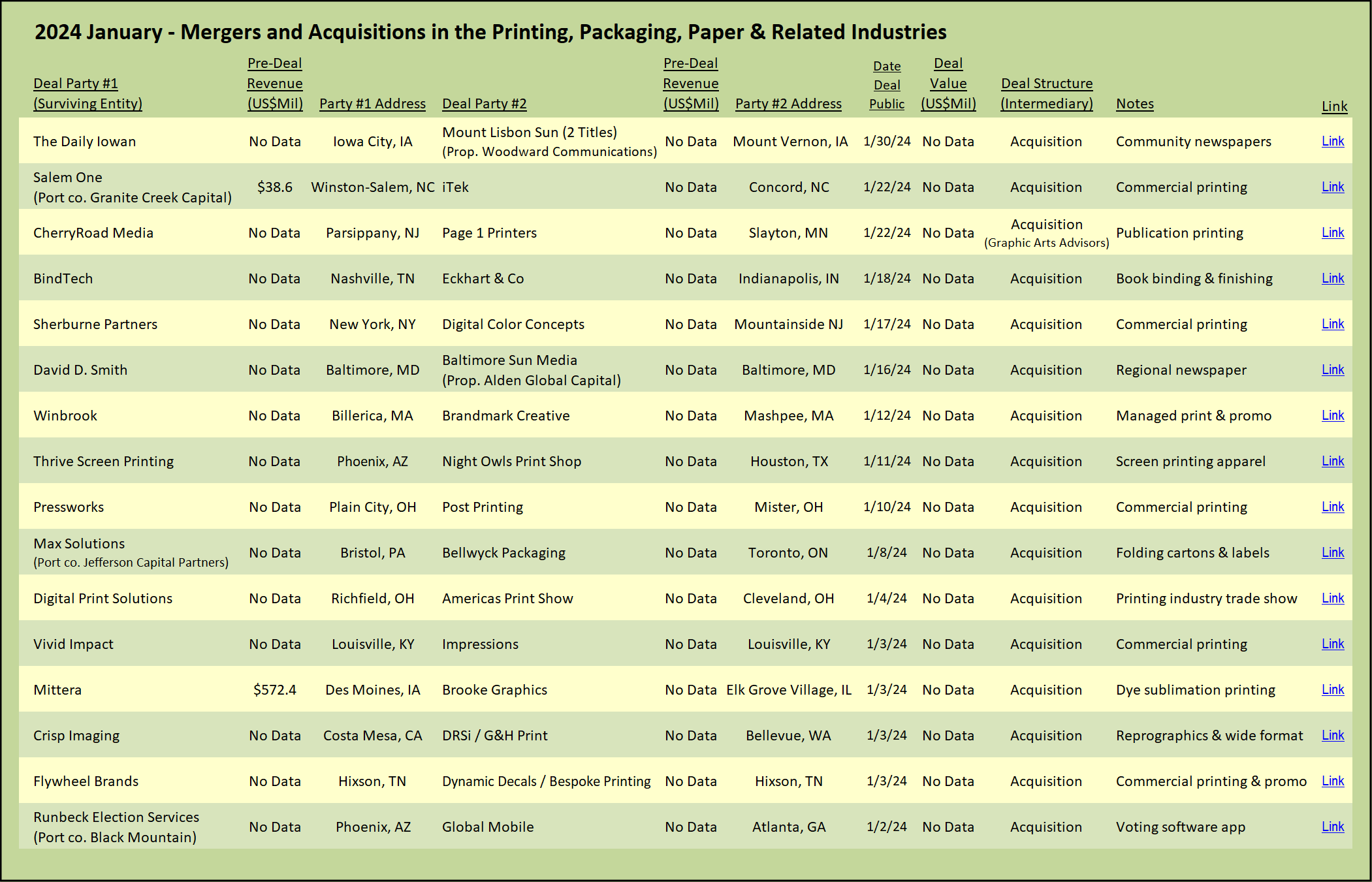Click the 'Eckhart & Co' cell
1372x882 pixels.
pos(483,279)
